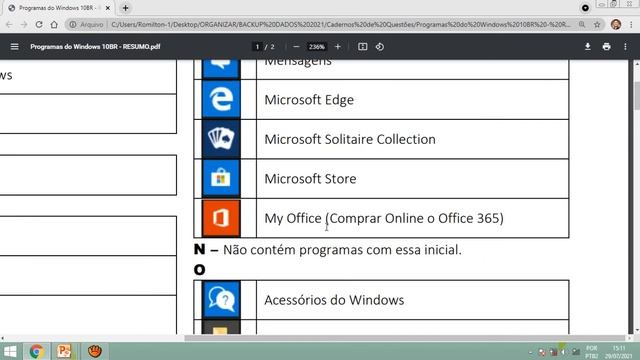Bookmark this page with the star icon
Image resolution: width=640 pixels, height=360 pixels.
pos(597,24)
